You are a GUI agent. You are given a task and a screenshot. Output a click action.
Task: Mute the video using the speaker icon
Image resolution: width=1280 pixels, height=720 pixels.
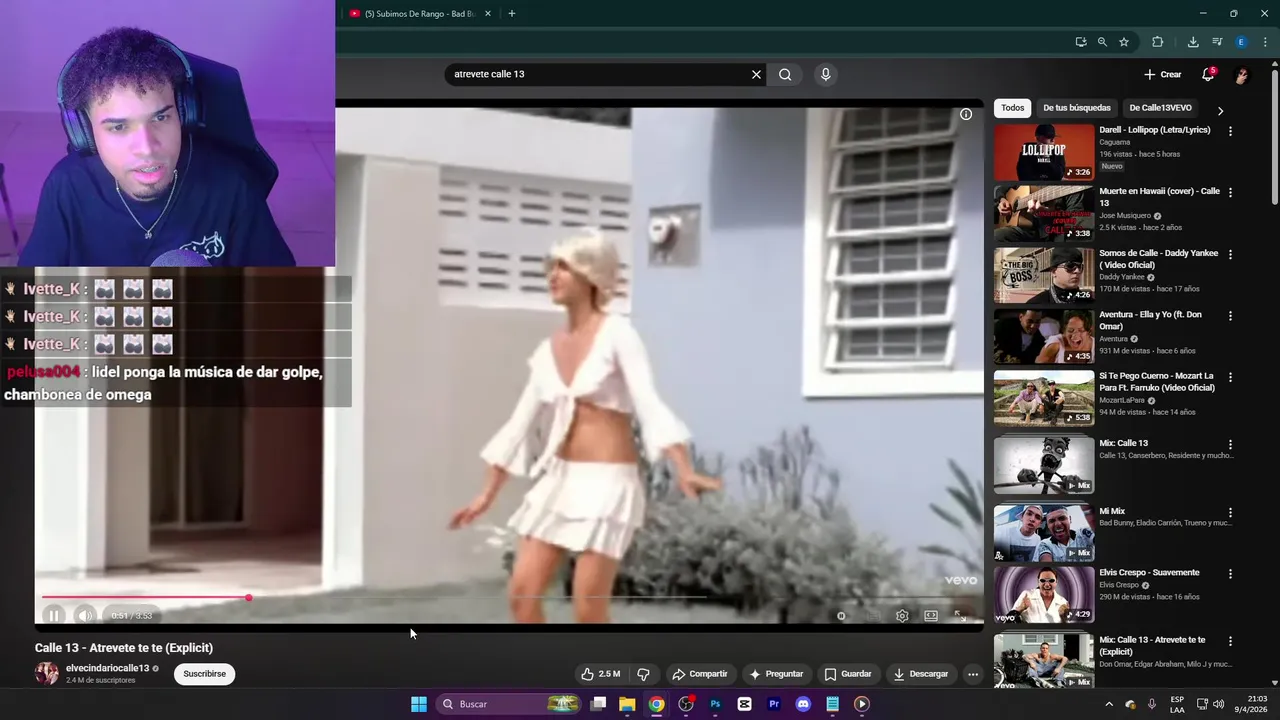(85, 616)
